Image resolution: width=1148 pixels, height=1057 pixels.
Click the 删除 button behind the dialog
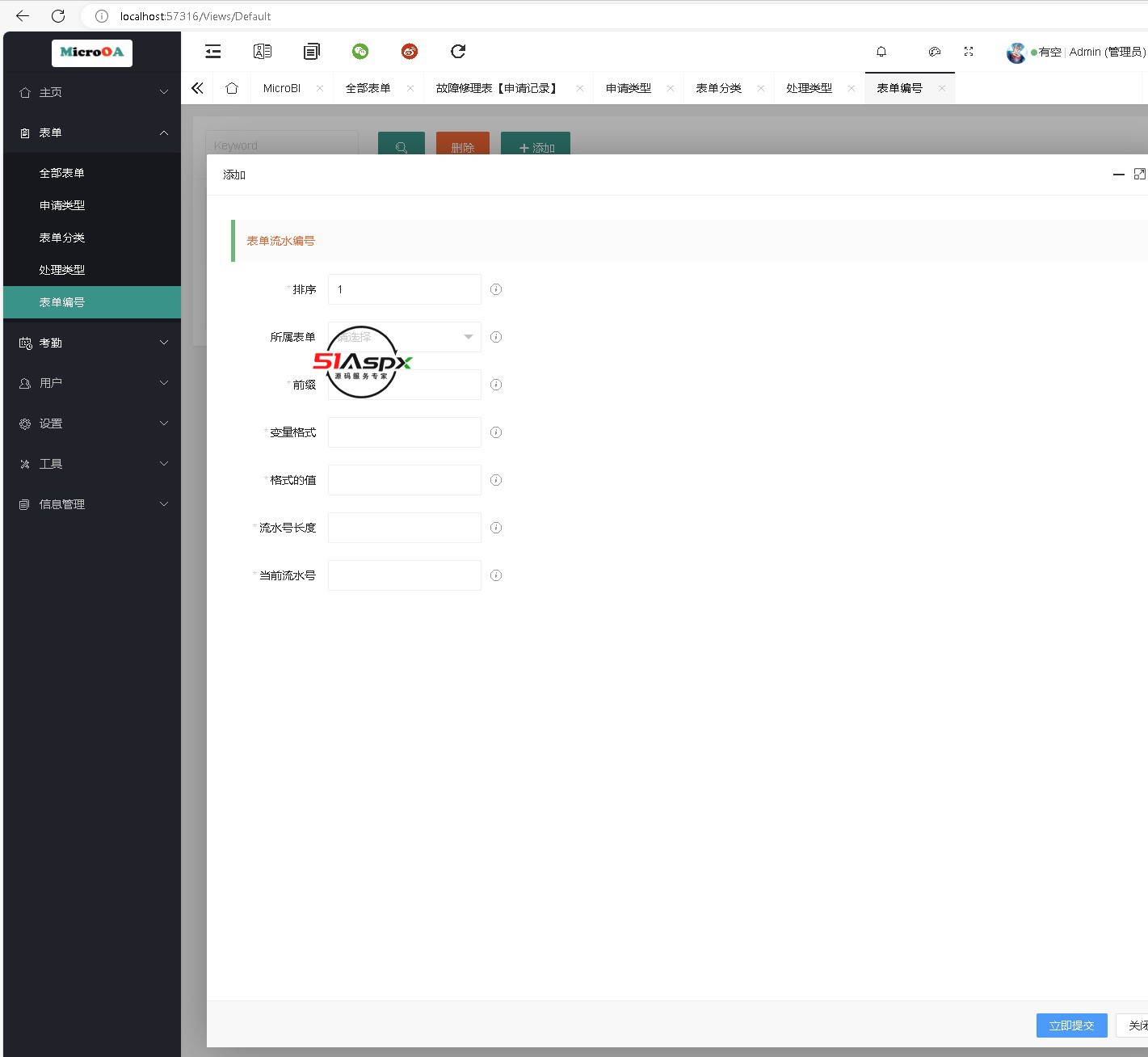pyautogui.click(x=463, y=144)
